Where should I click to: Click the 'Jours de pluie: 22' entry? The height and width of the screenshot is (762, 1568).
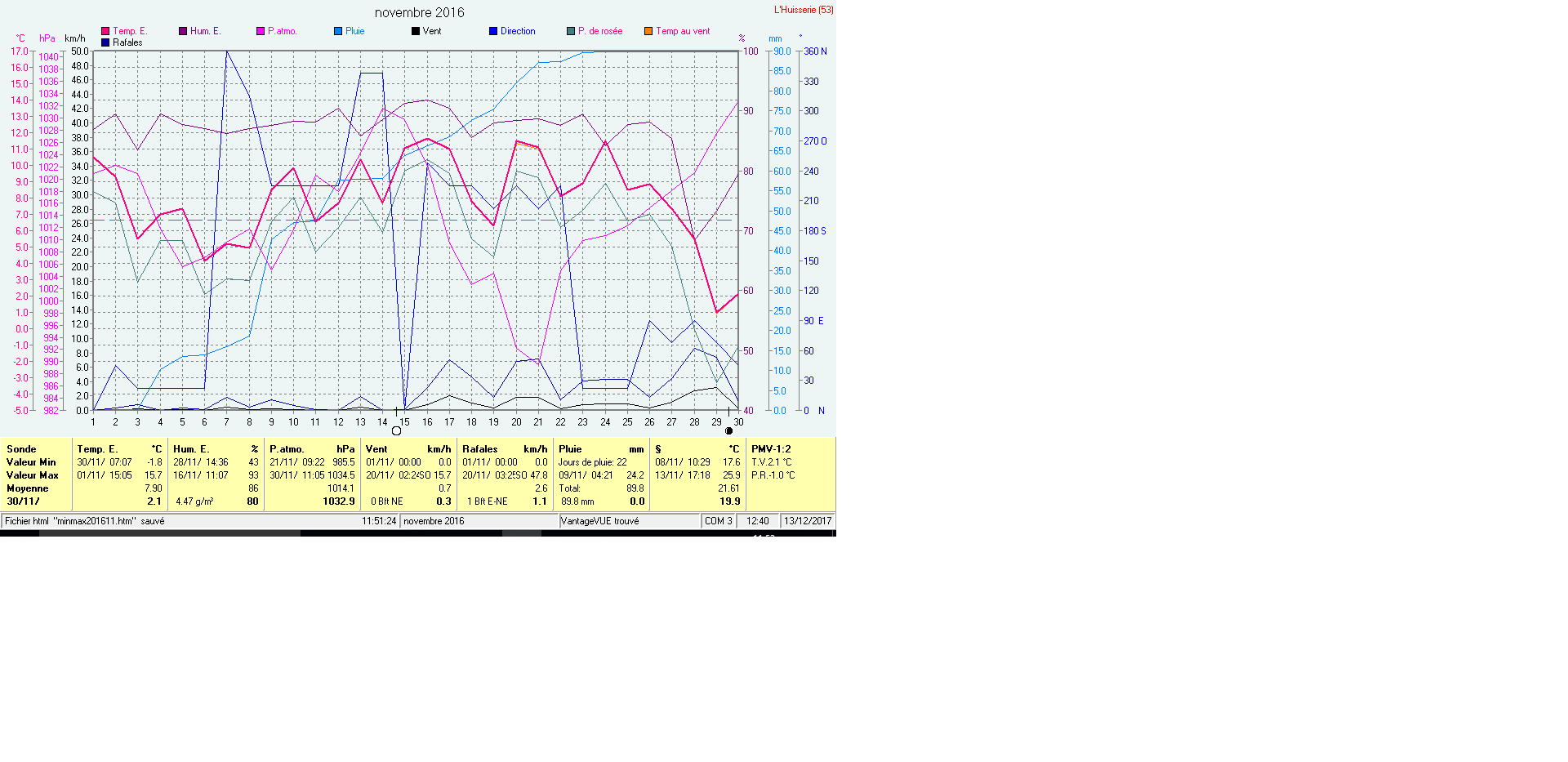pos(593,462)
